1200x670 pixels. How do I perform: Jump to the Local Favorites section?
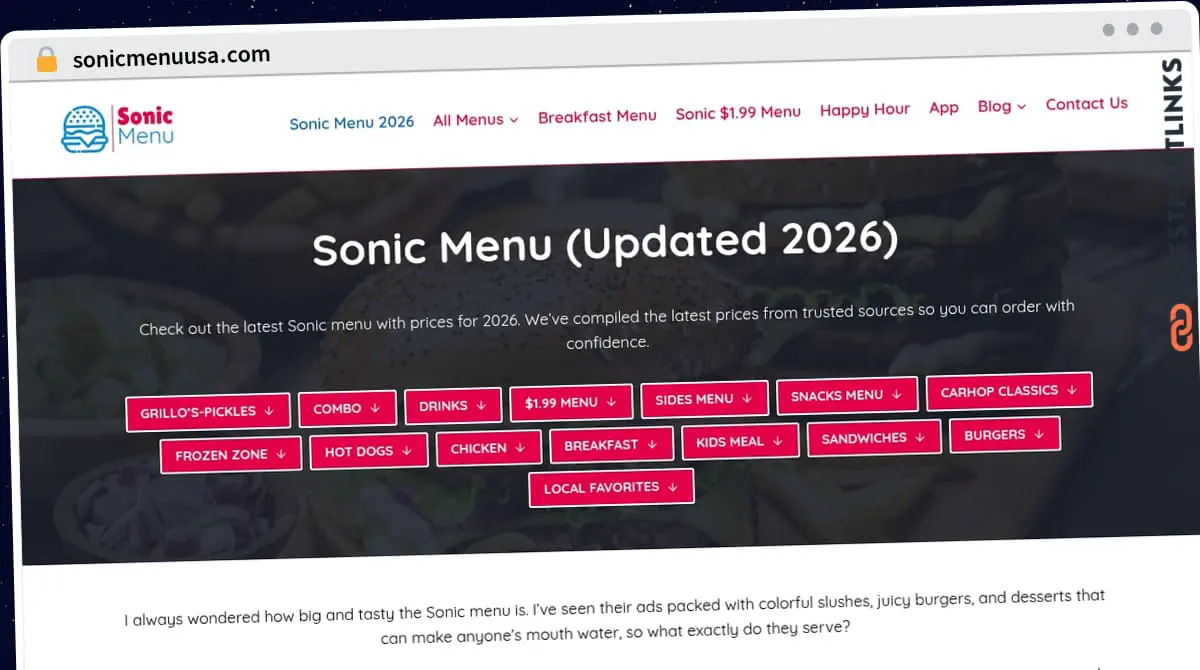[x=611, y=487]
